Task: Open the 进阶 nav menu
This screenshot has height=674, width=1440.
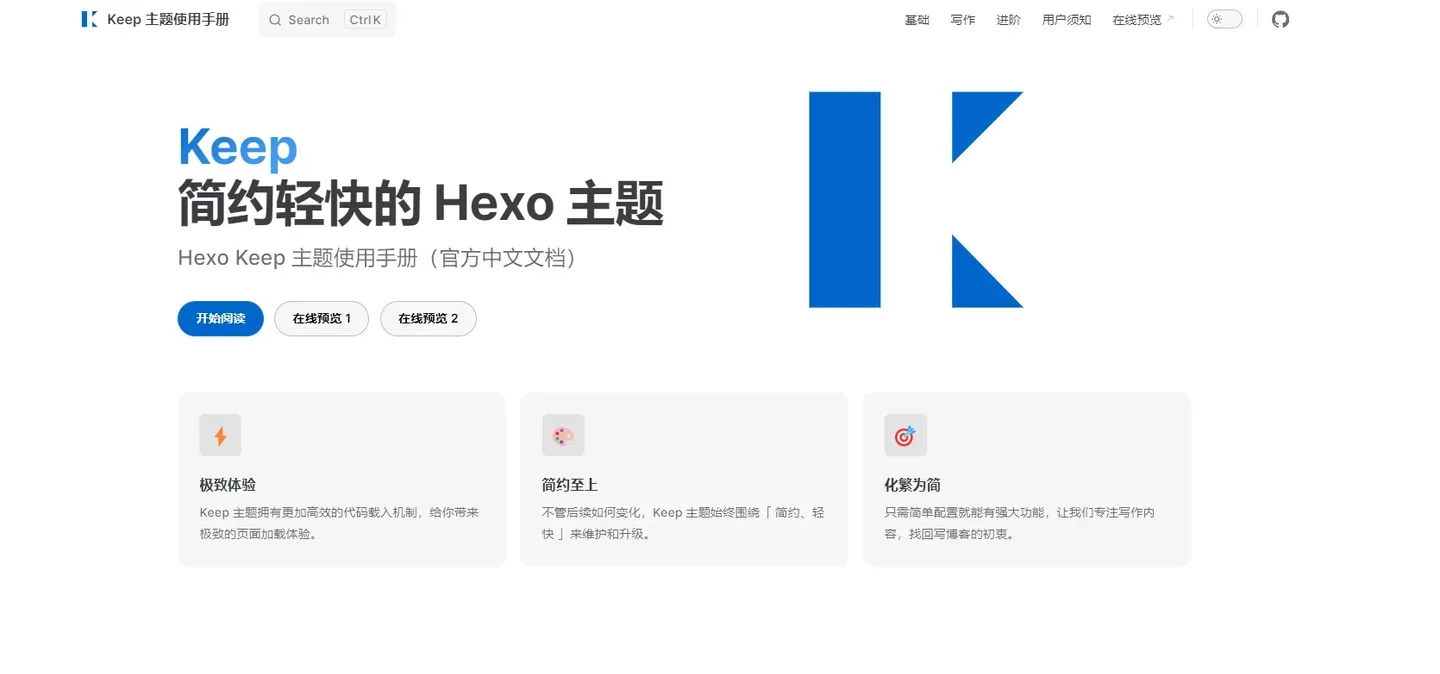Action: coord(1009,20)
